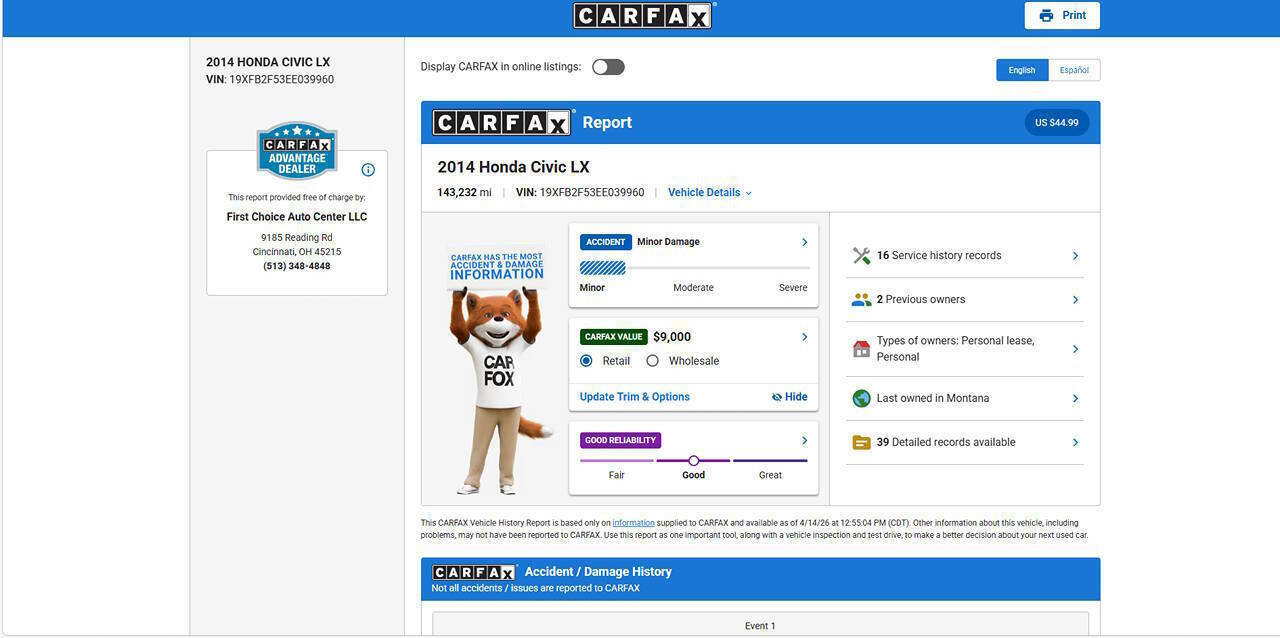The height and width of the screenshot is (638, 1280).
Task: Expand the Minor Damage accident card
Action: [804, 242]
